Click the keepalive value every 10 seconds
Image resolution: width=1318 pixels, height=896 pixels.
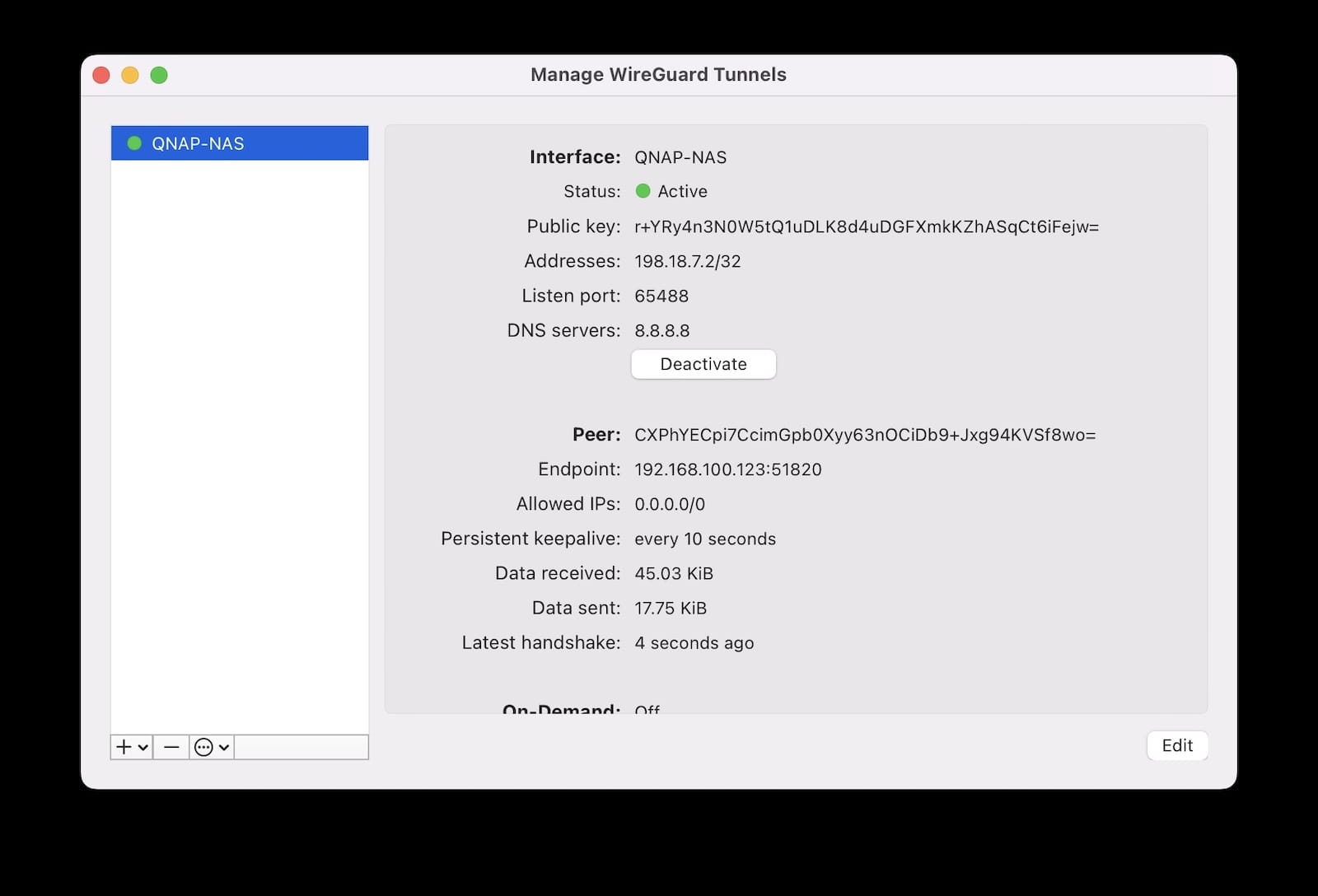point(705,539)
